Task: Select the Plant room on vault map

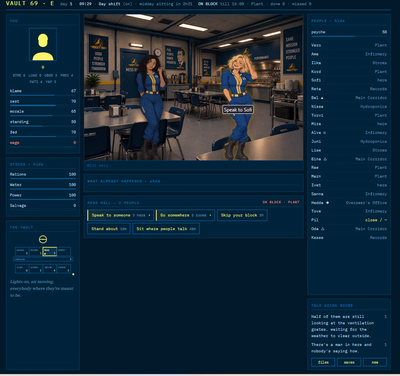Action: tap(22, 269)
